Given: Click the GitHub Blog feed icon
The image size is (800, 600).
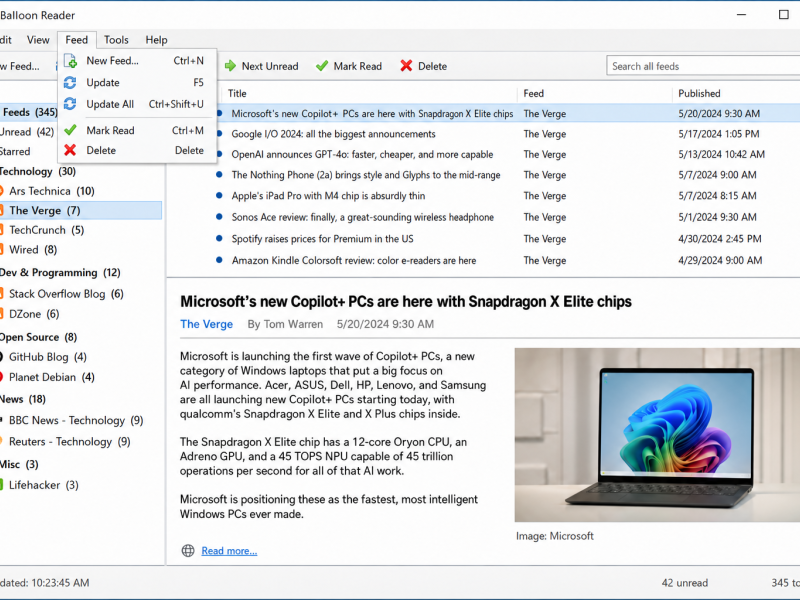Looking at the screenshot, I should 2,357.
